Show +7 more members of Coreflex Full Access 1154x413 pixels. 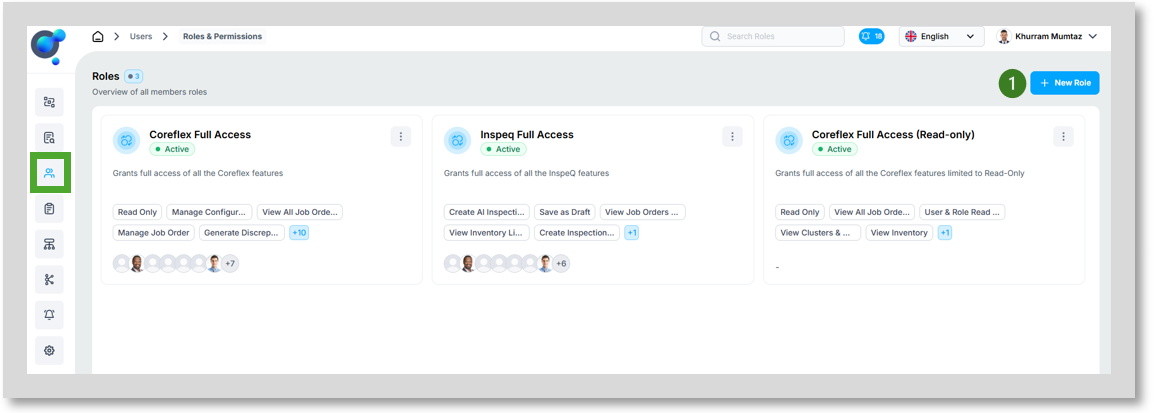(x=230, y=264)
